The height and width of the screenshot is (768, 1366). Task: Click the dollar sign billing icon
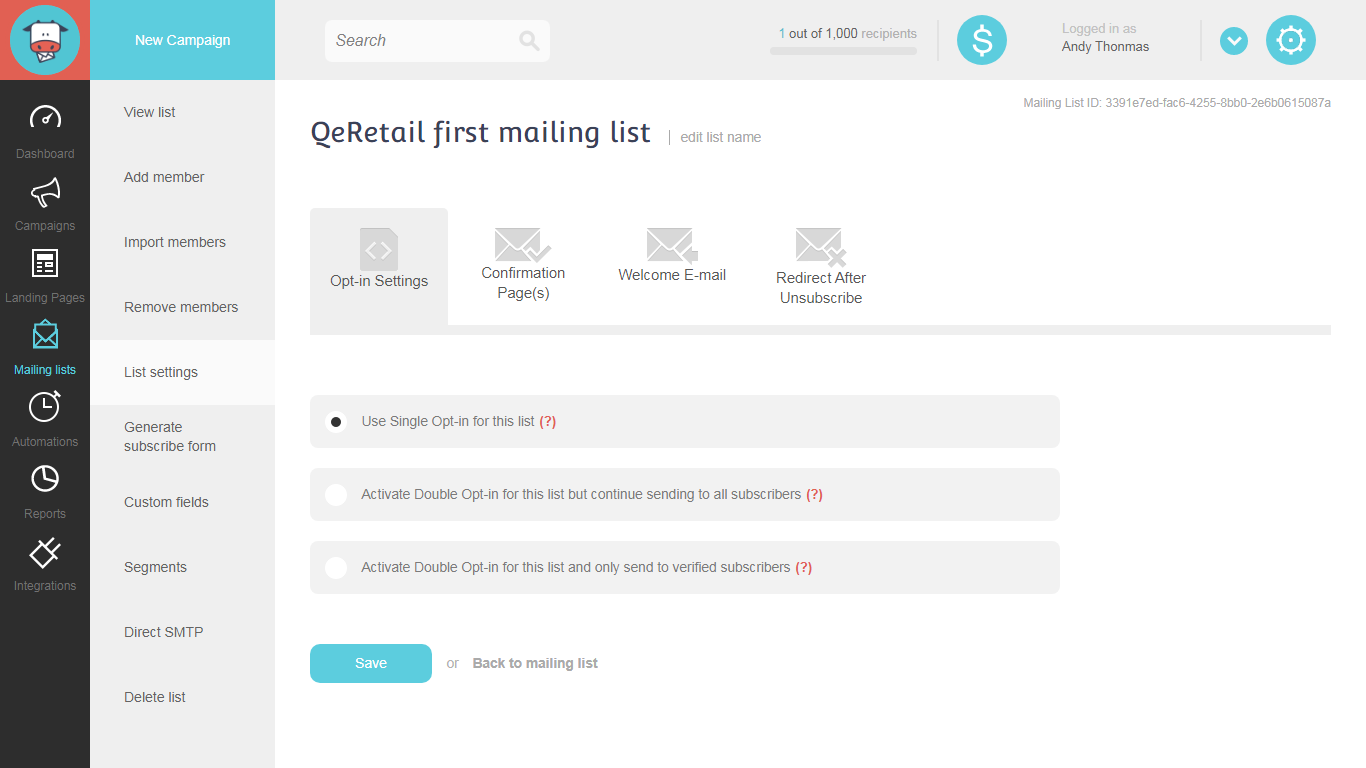[x=982, y=40]
